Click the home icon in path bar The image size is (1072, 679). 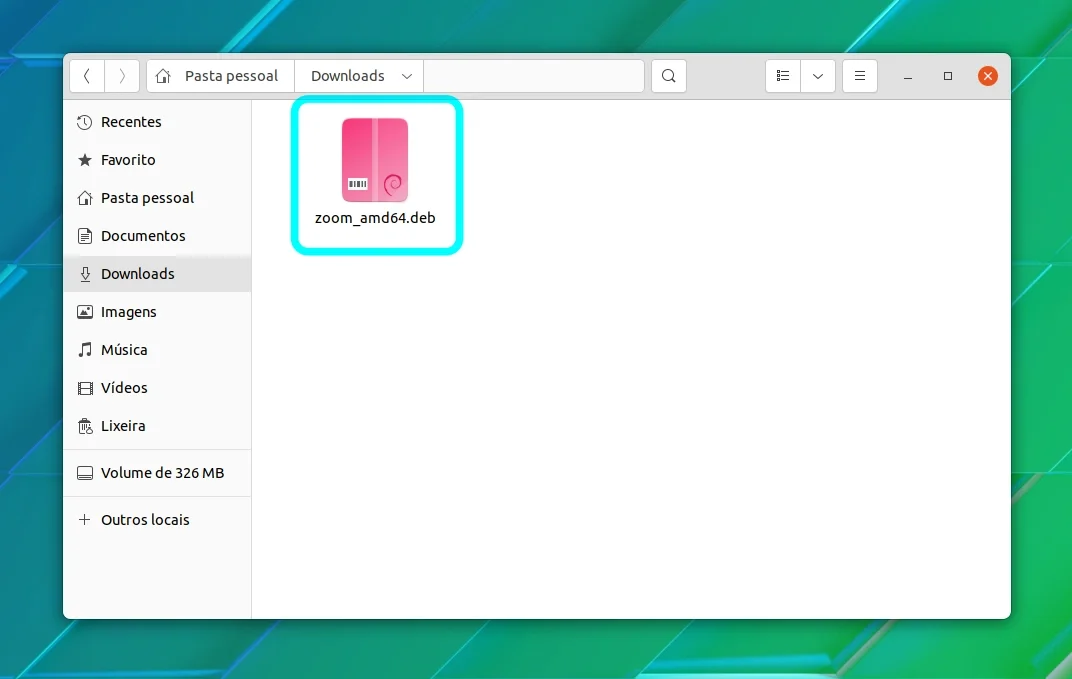pyautogui.click(x=163, y=76)
